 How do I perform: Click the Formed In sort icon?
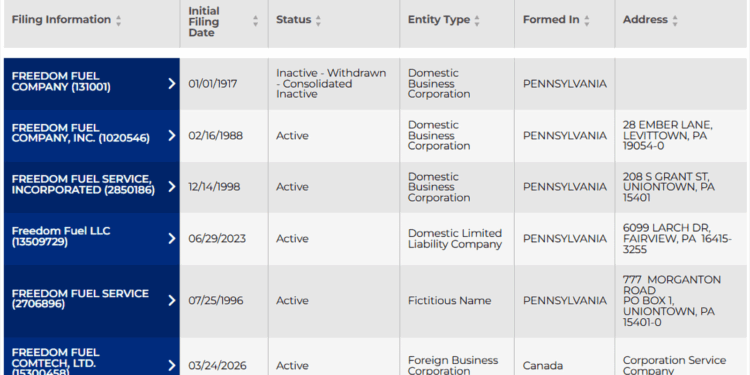coord(586,20)
